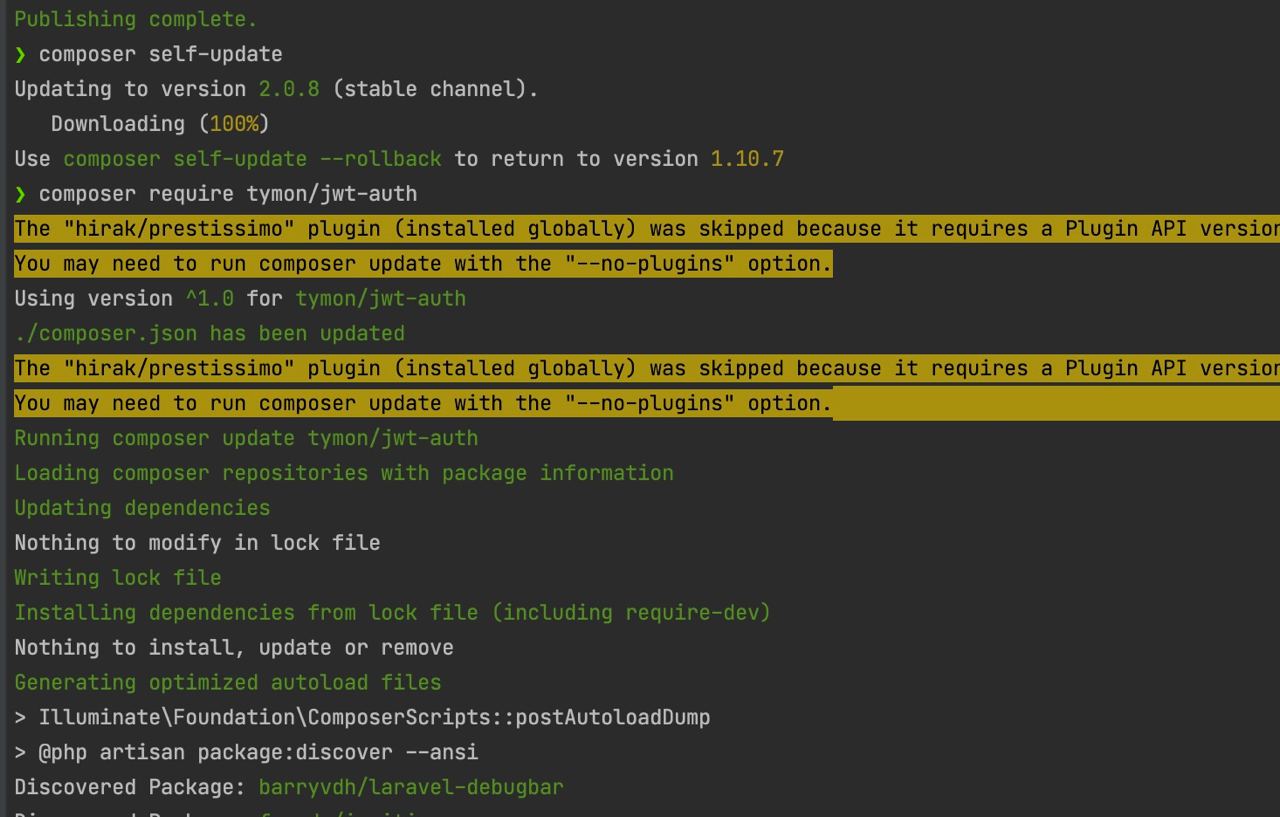Click rollback version 1.10.7

click(x=747, y=159)
